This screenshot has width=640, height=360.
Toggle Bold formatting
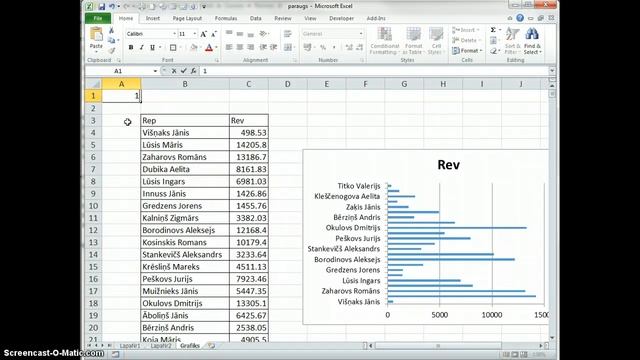[x=131, y=48]
